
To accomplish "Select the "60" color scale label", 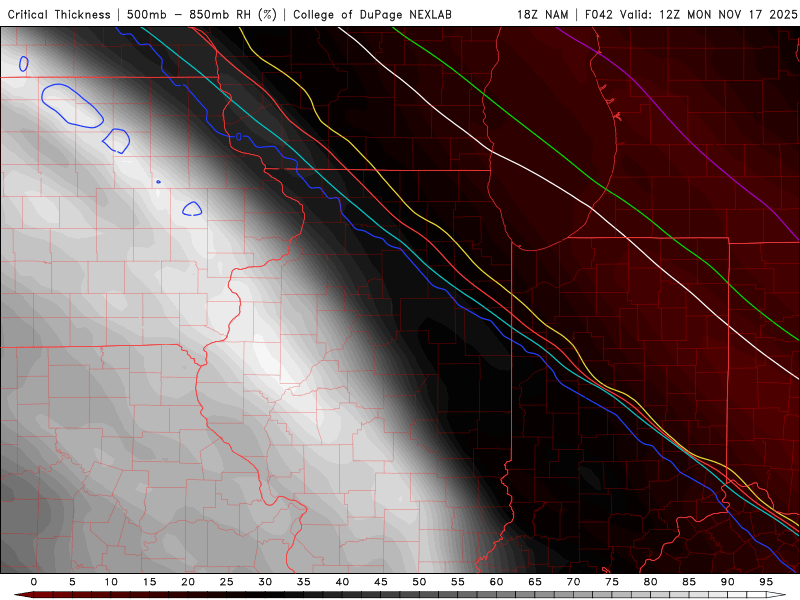I will pos(496,582).
